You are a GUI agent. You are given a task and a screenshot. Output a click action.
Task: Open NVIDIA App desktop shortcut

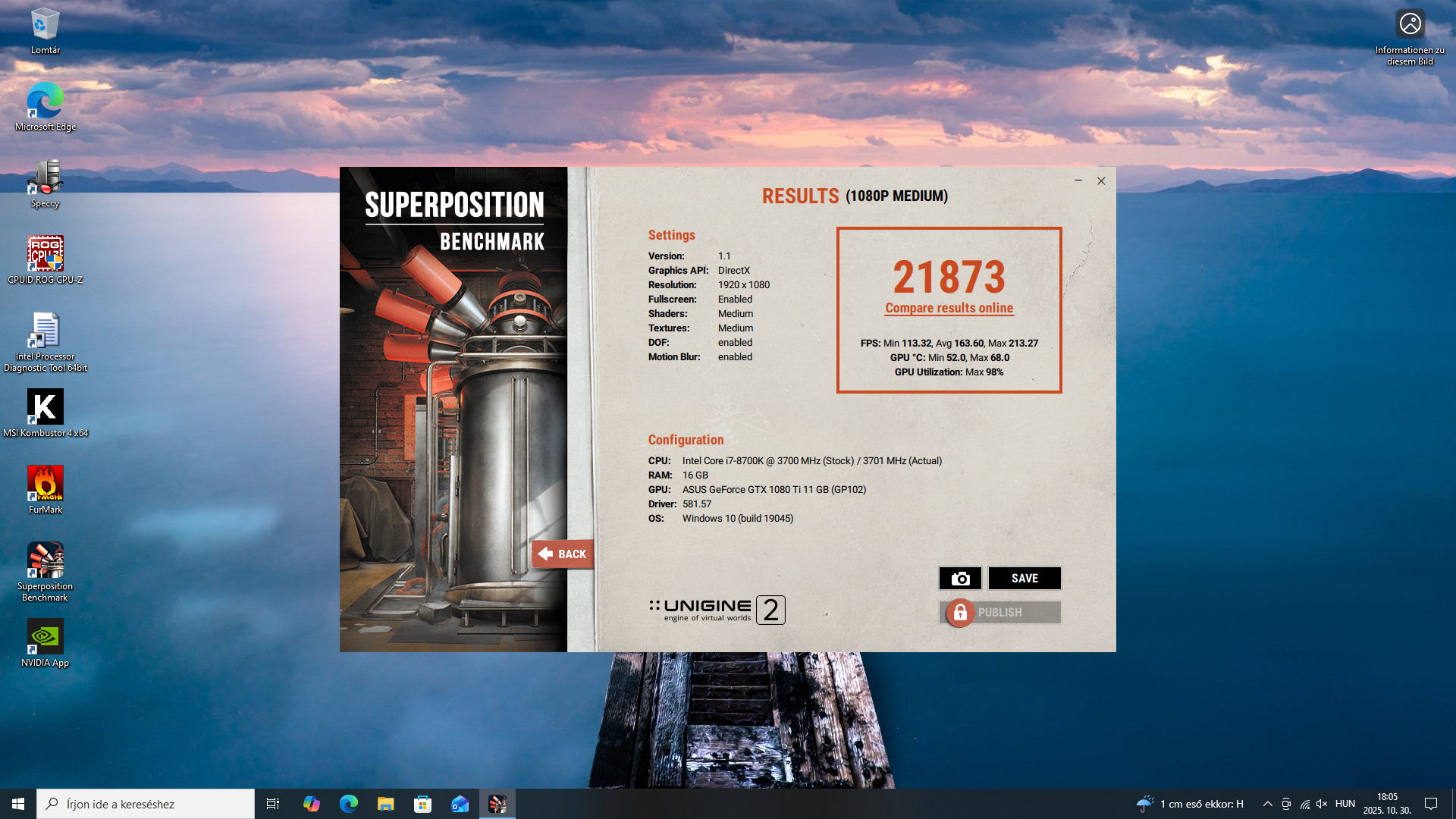coord(45,638)
